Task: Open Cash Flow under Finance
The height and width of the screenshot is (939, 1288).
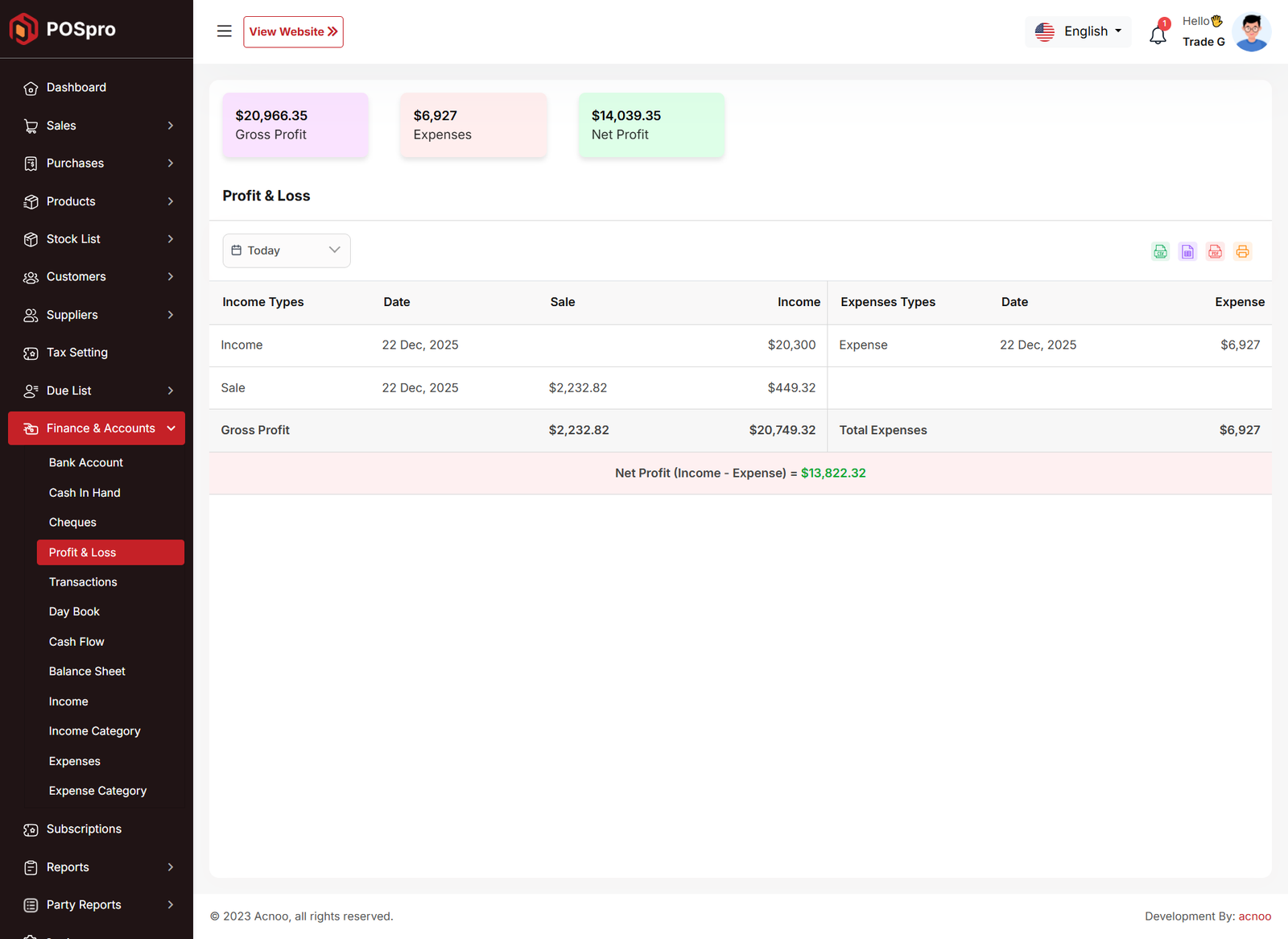Action: point(76,642)
